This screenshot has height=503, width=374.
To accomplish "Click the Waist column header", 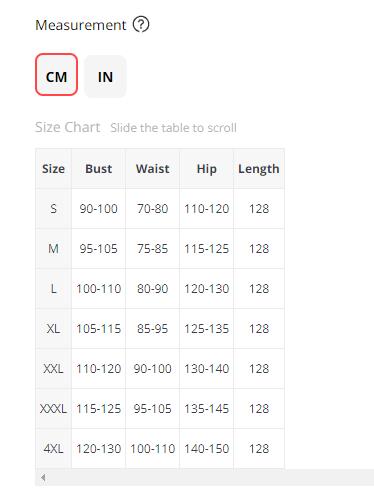I will tap(153, 169).
